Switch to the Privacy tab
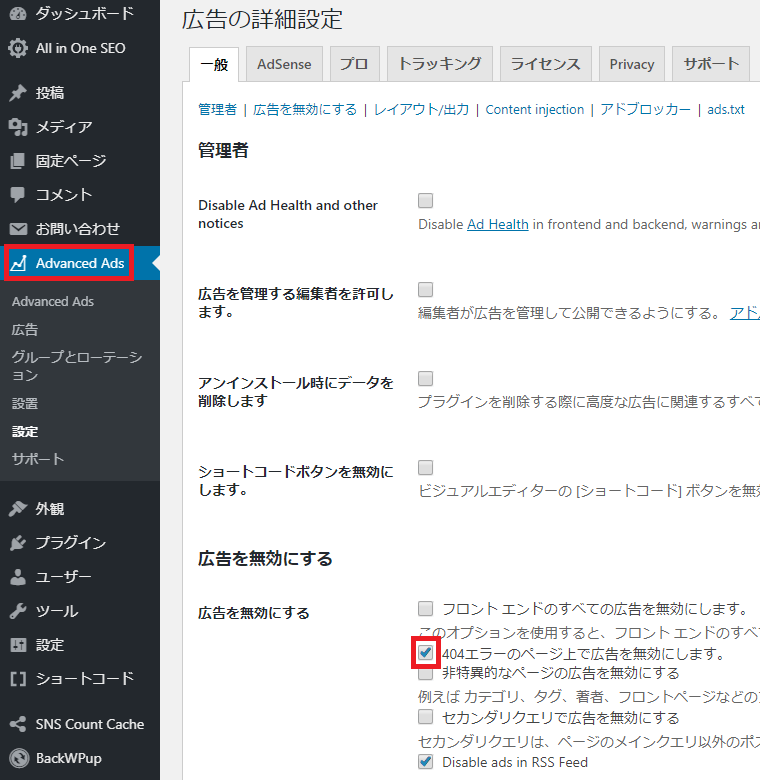The image size is (760, 780). click(632, 64)
